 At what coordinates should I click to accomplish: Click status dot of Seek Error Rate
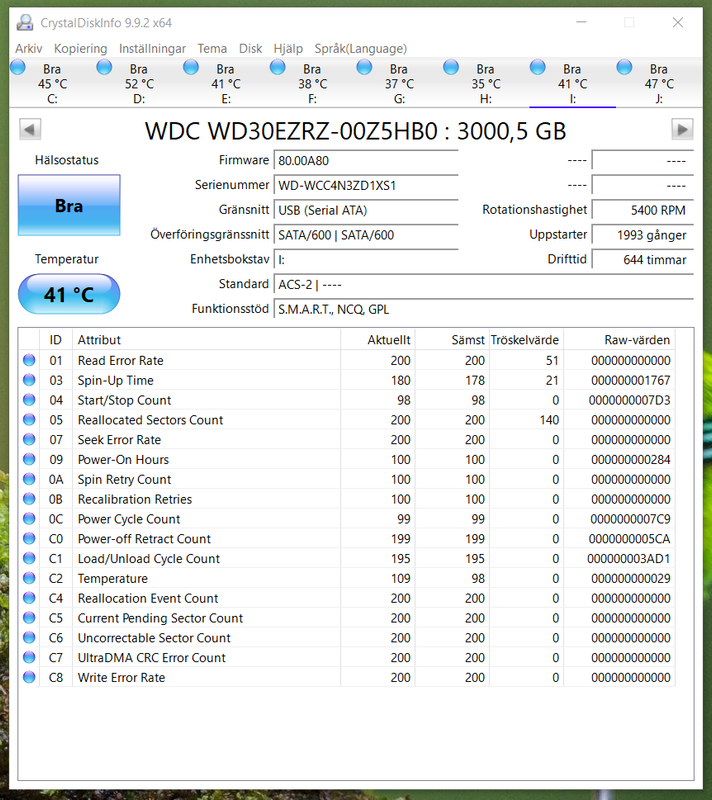tap(29, 439)
